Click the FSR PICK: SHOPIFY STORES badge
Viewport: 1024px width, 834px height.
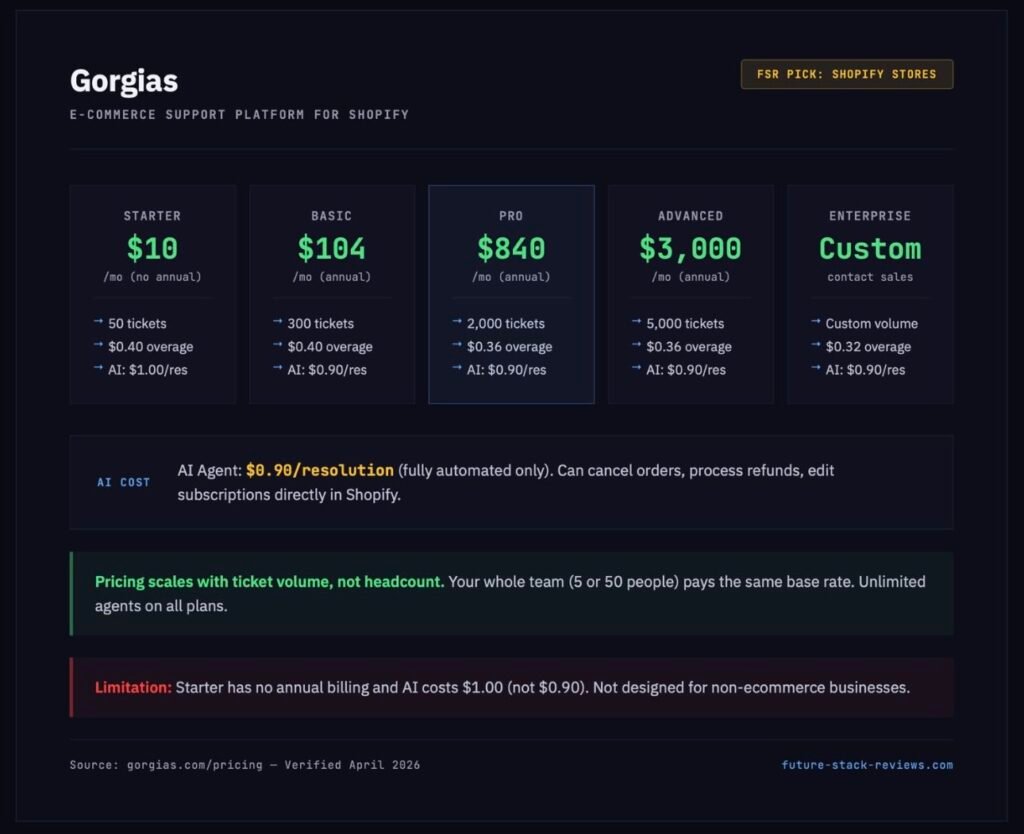[846, 74]
